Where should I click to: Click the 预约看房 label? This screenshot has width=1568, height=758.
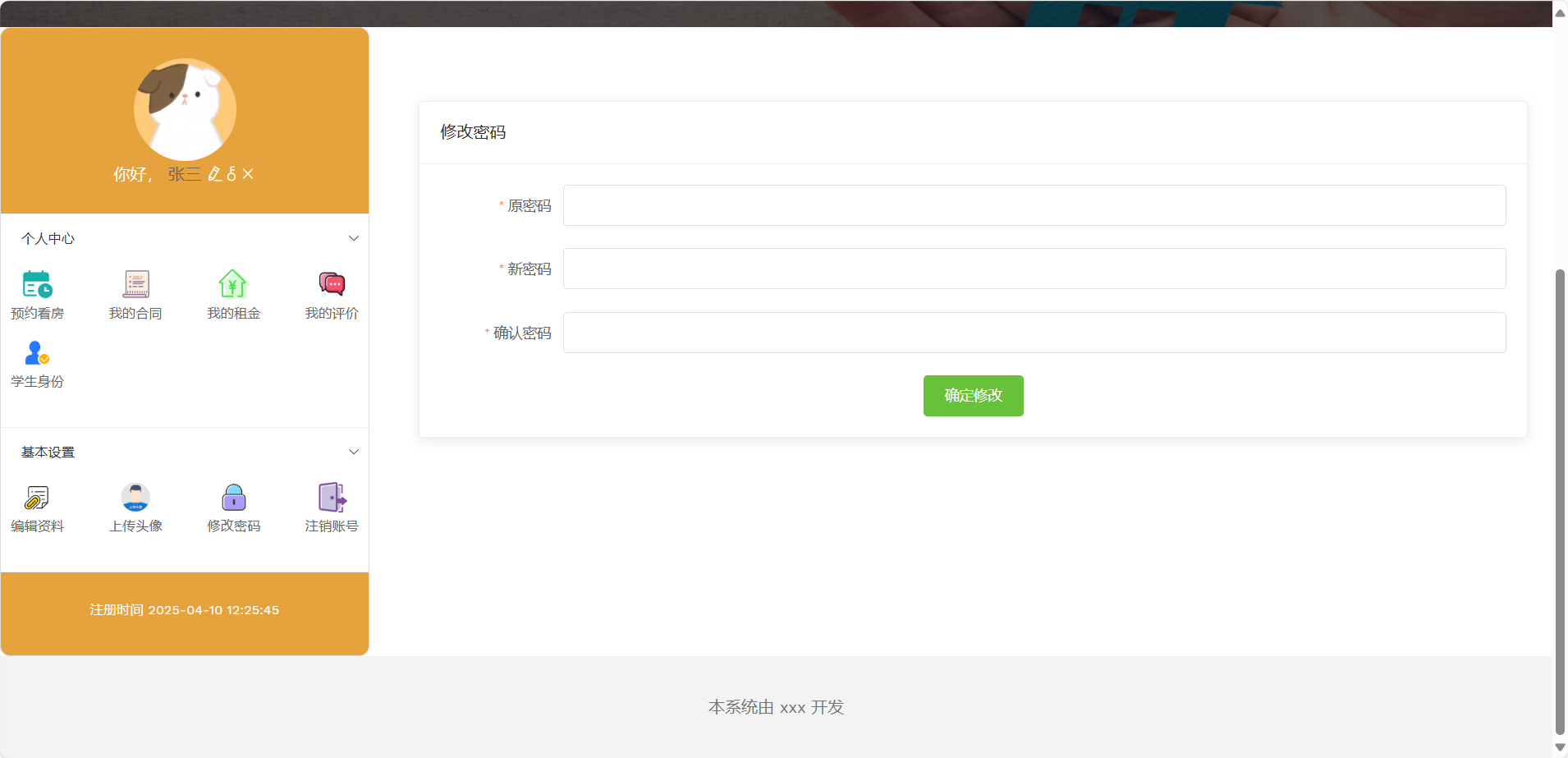tap(37, 314)
